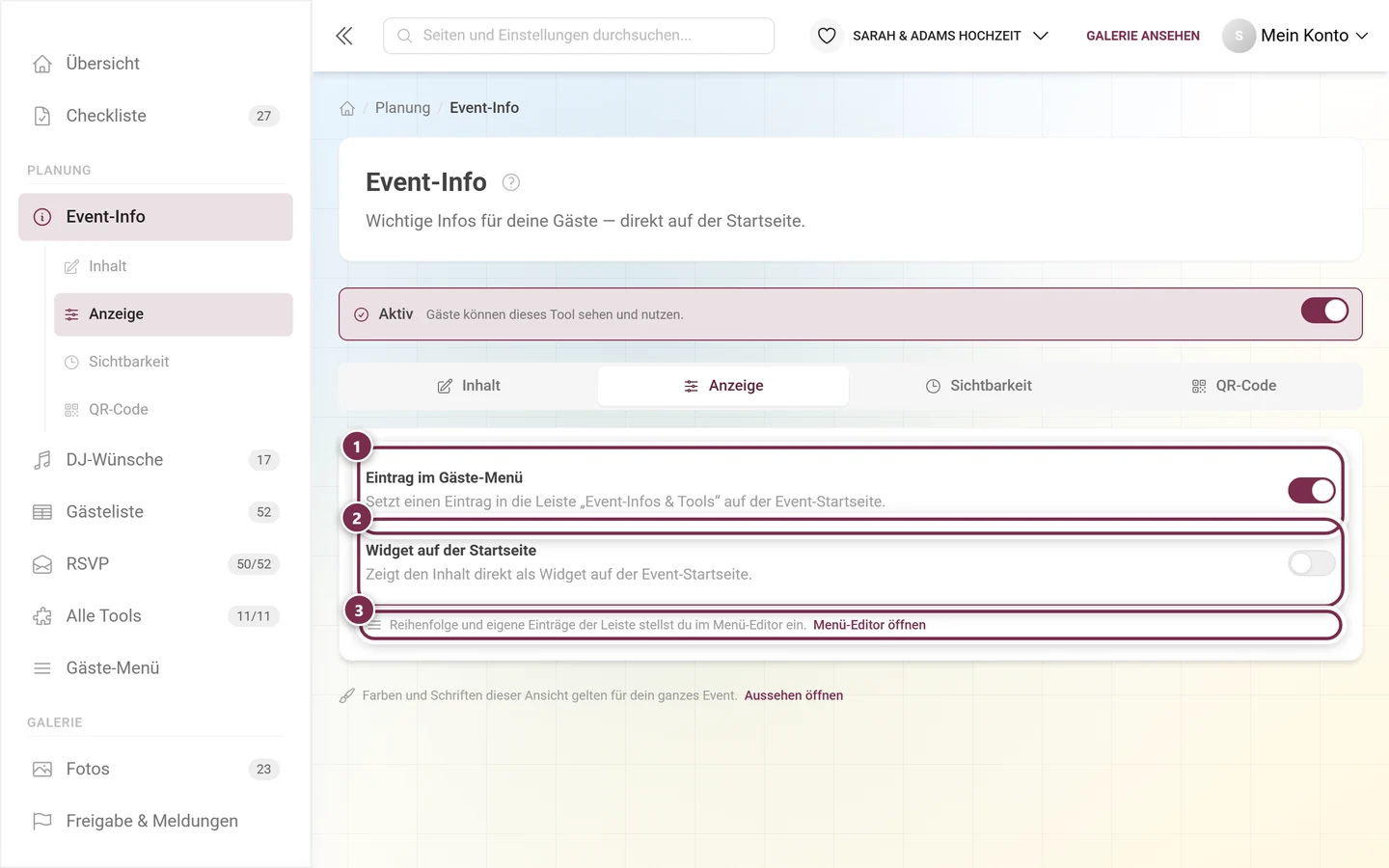This screenshot has height=868, width=1389.
Task: Open the Sichtbarkeit tab
Action: 978,386
